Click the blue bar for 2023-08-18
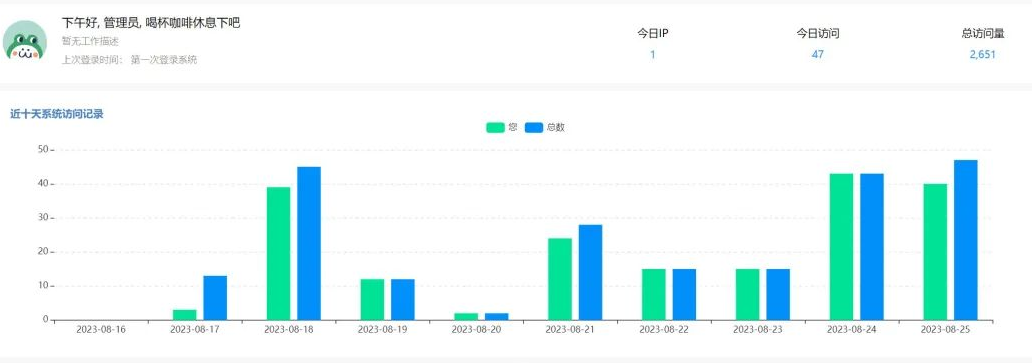This screenshot has width=1032, height=363. 309,243
